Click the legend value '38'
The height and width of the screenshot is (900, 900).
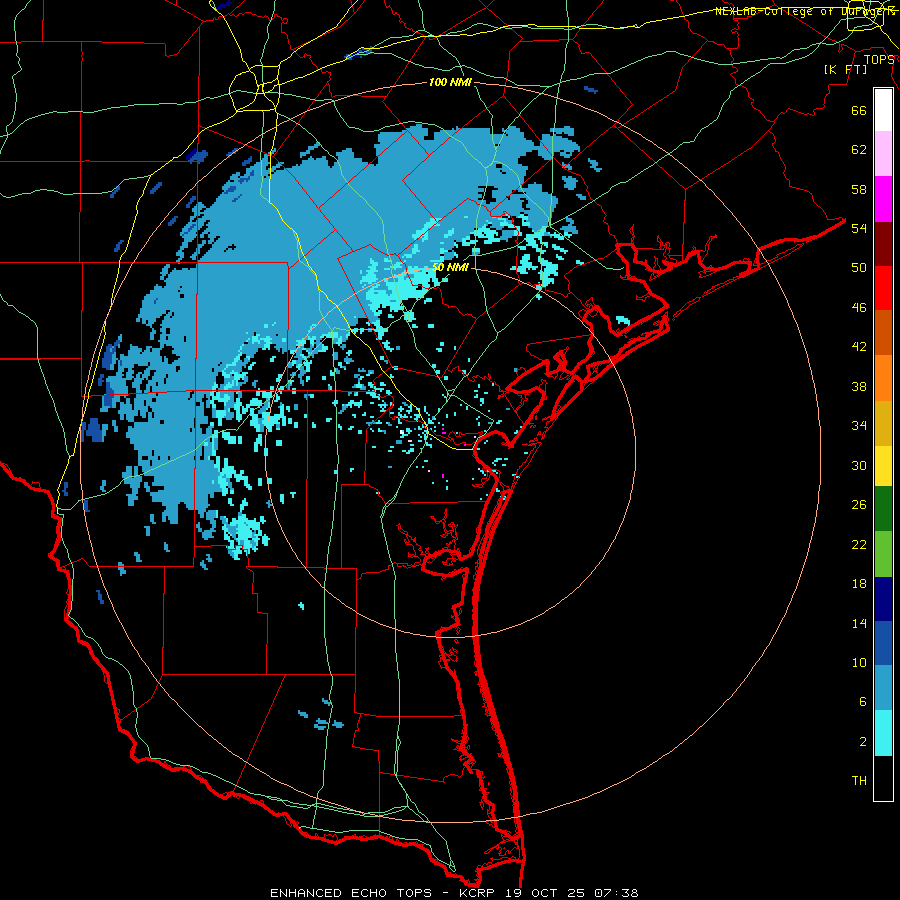(859, 386)
